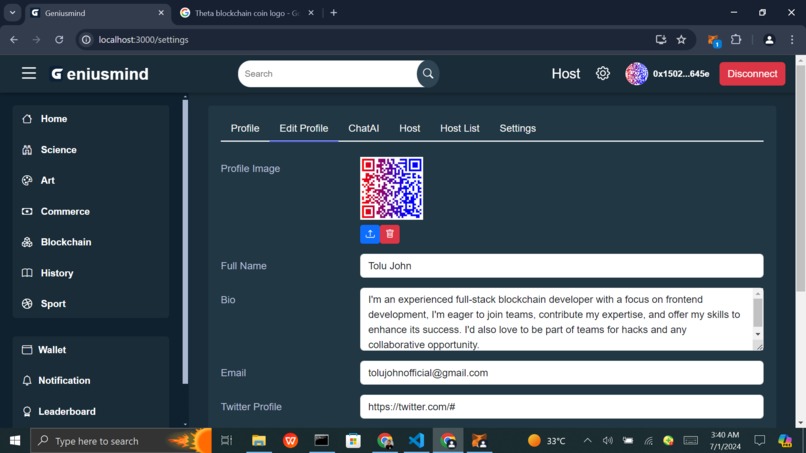Show hidden system tray icons
The width and height of the screenshot is (806, 453).
[x=587, y=441]
